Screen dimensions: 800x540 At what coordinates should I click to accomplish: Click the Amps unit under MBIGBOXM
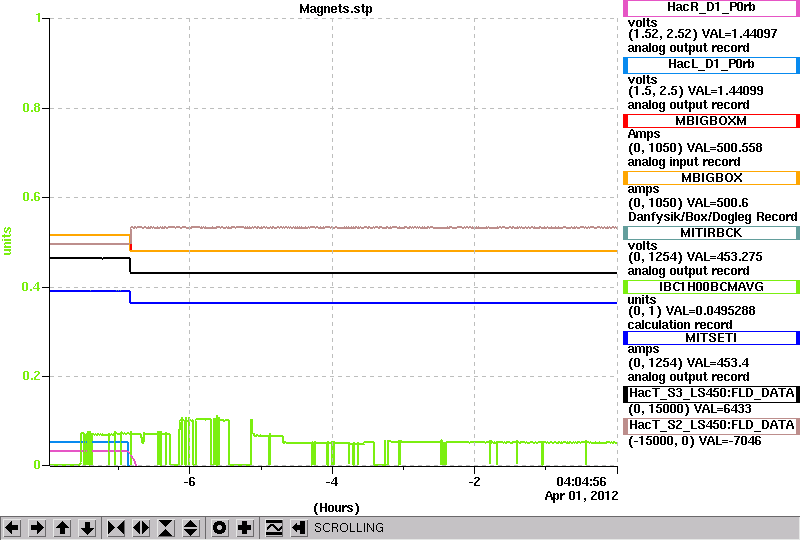tap(644, 134)
